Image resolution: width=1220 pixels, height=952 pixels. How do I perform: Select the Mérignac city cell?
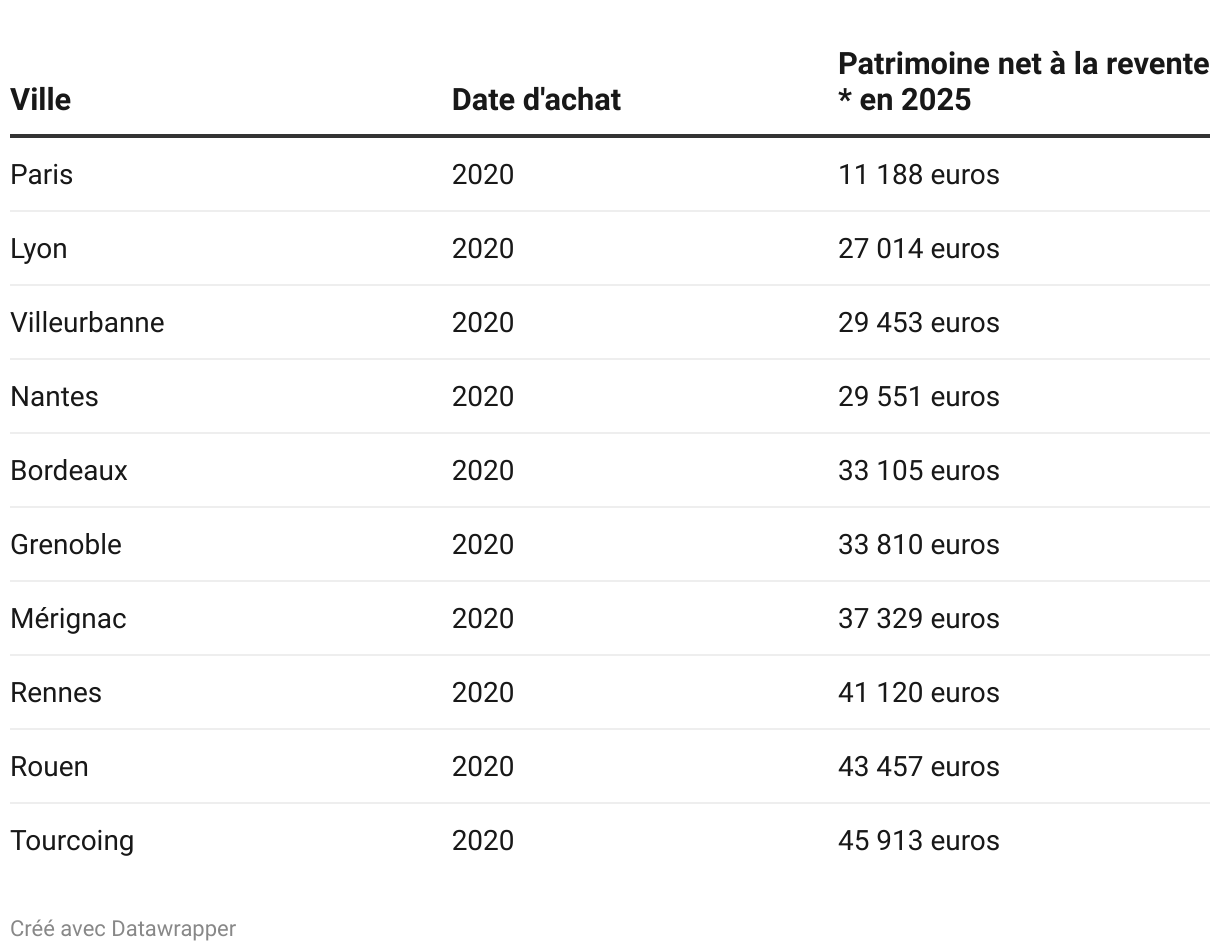69,618
